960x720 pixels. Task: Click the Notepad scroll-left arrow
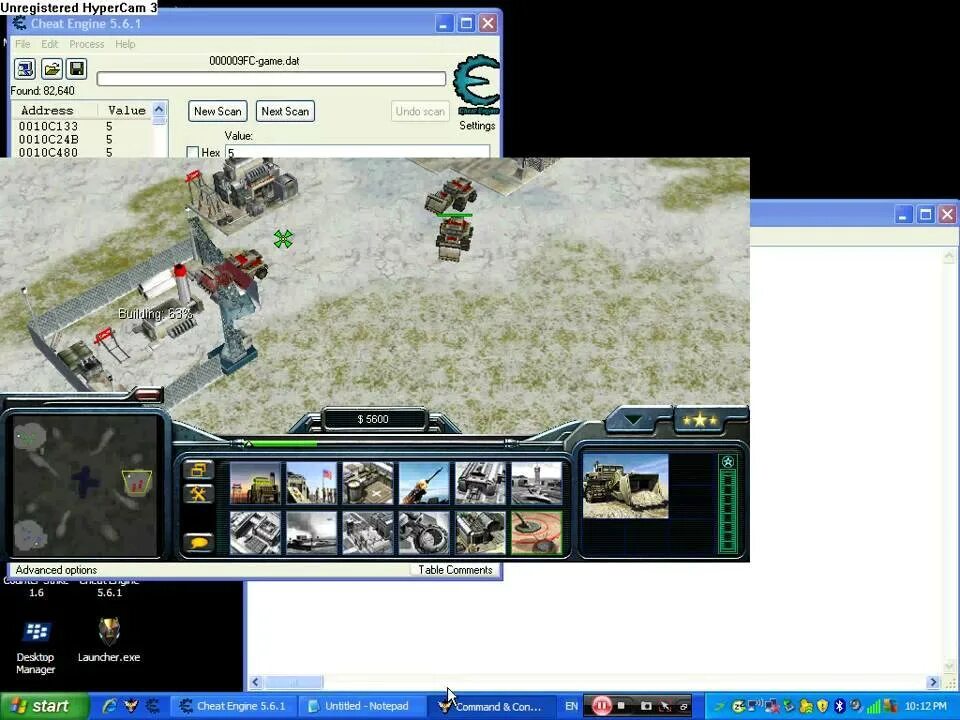click(x=256, y=682)
